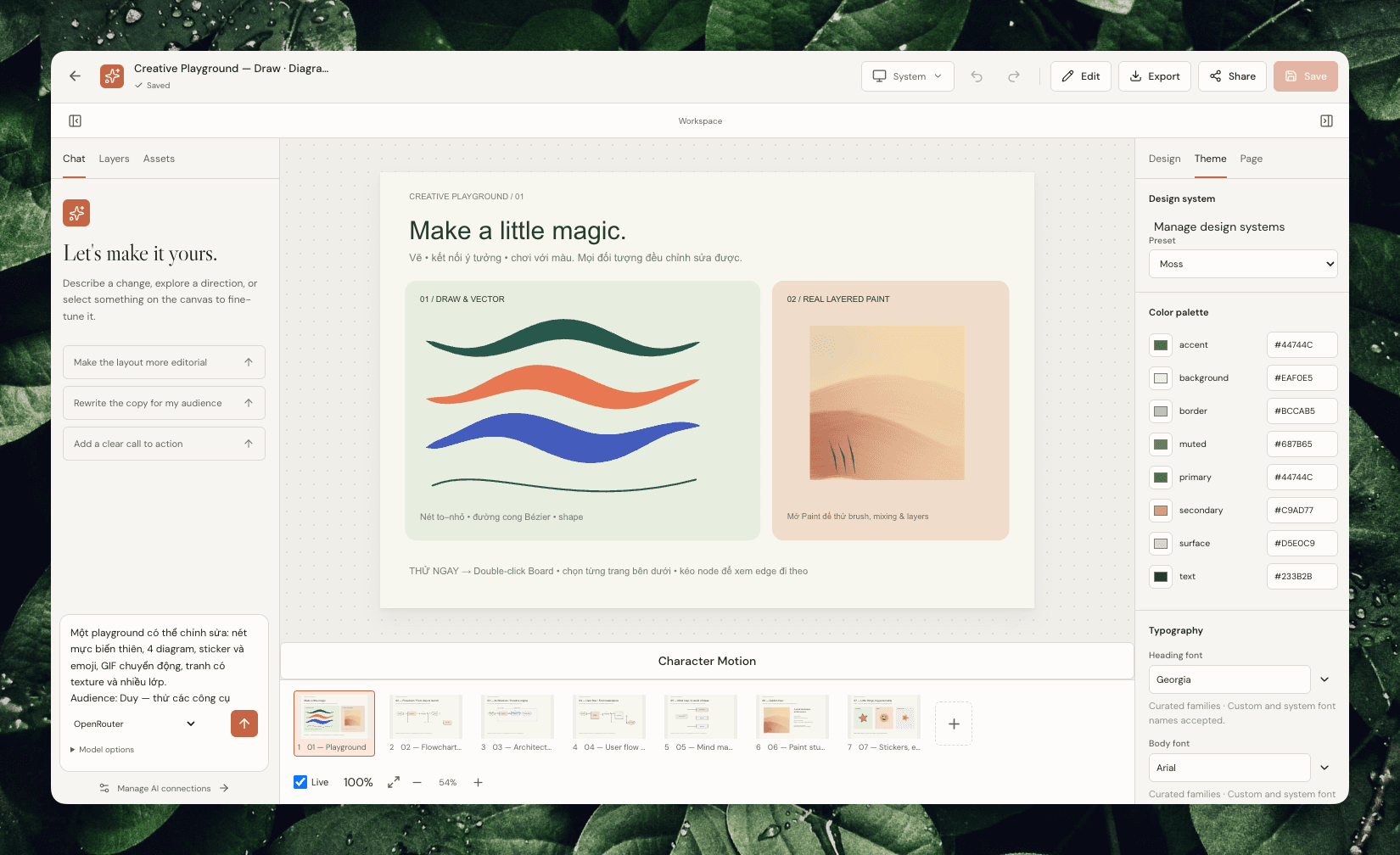The width and height of the screenshot is (1400, 855).
Task: Switch to the Layers tab
Action: pyautogui.click(x=114, y=159)
